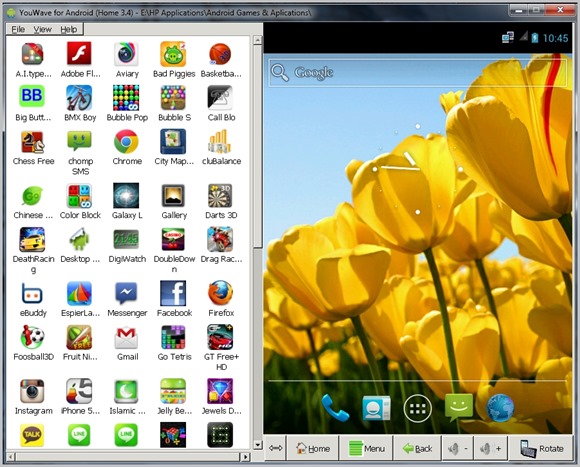Click the volume down button

[458, 449]
